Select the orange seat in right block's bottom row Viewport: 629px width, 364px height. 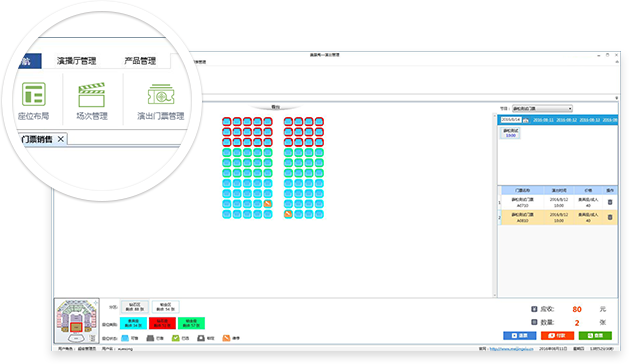coord(288,214)
